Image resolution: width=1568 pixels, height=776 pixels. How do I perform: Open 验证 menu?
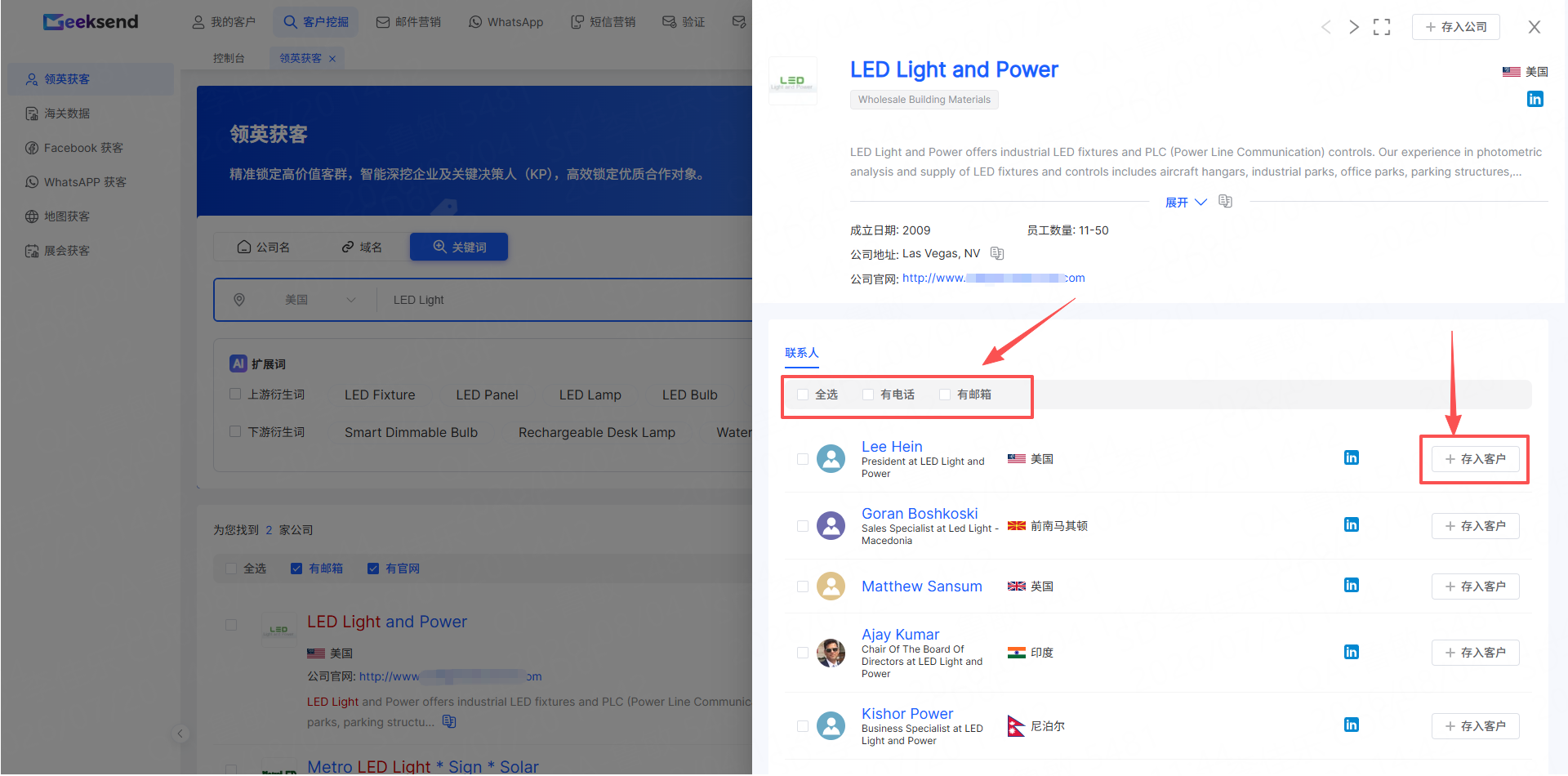pos(684,22)
